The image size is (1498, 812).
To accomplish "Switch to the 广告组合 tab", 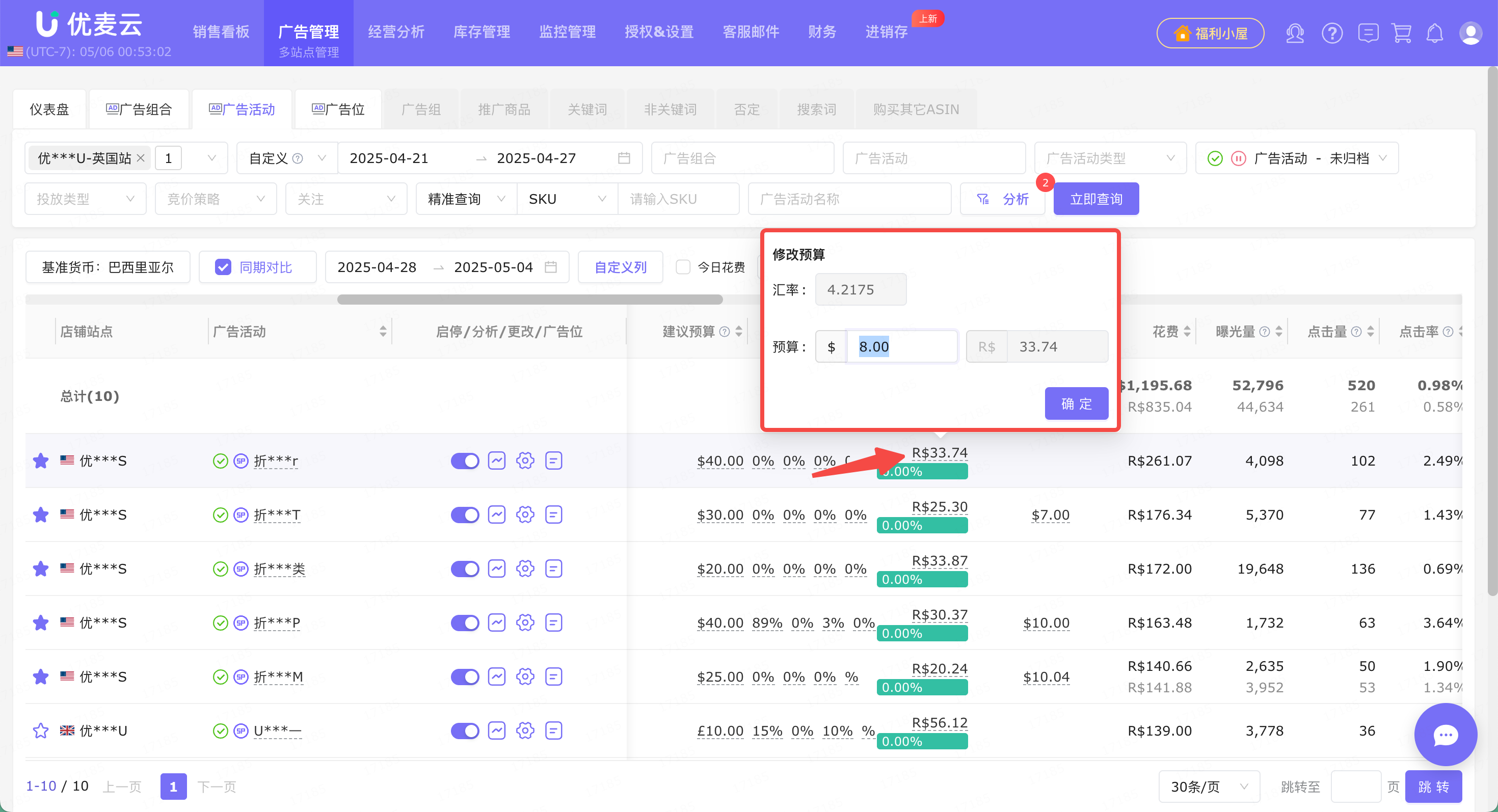I will [x=139, y=110].
